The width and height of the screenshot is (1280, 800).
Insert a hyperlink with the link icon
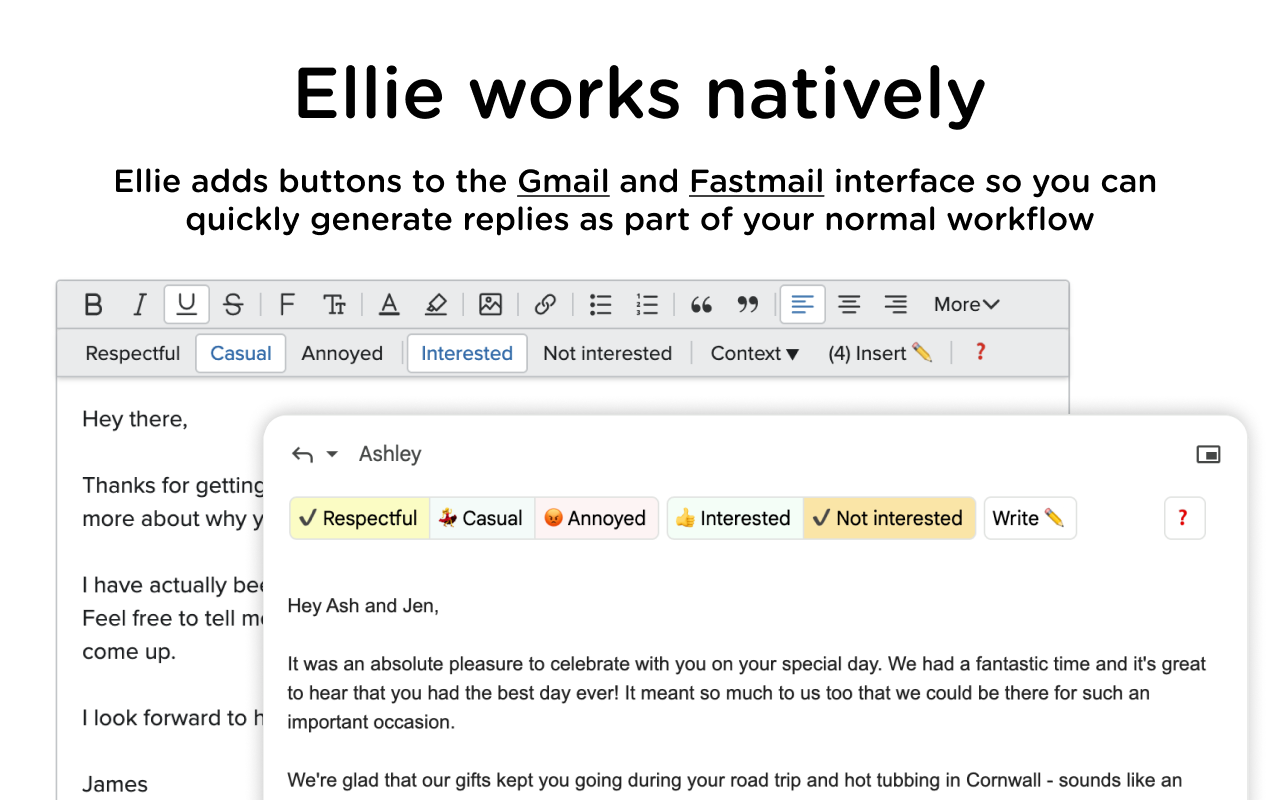545,304
